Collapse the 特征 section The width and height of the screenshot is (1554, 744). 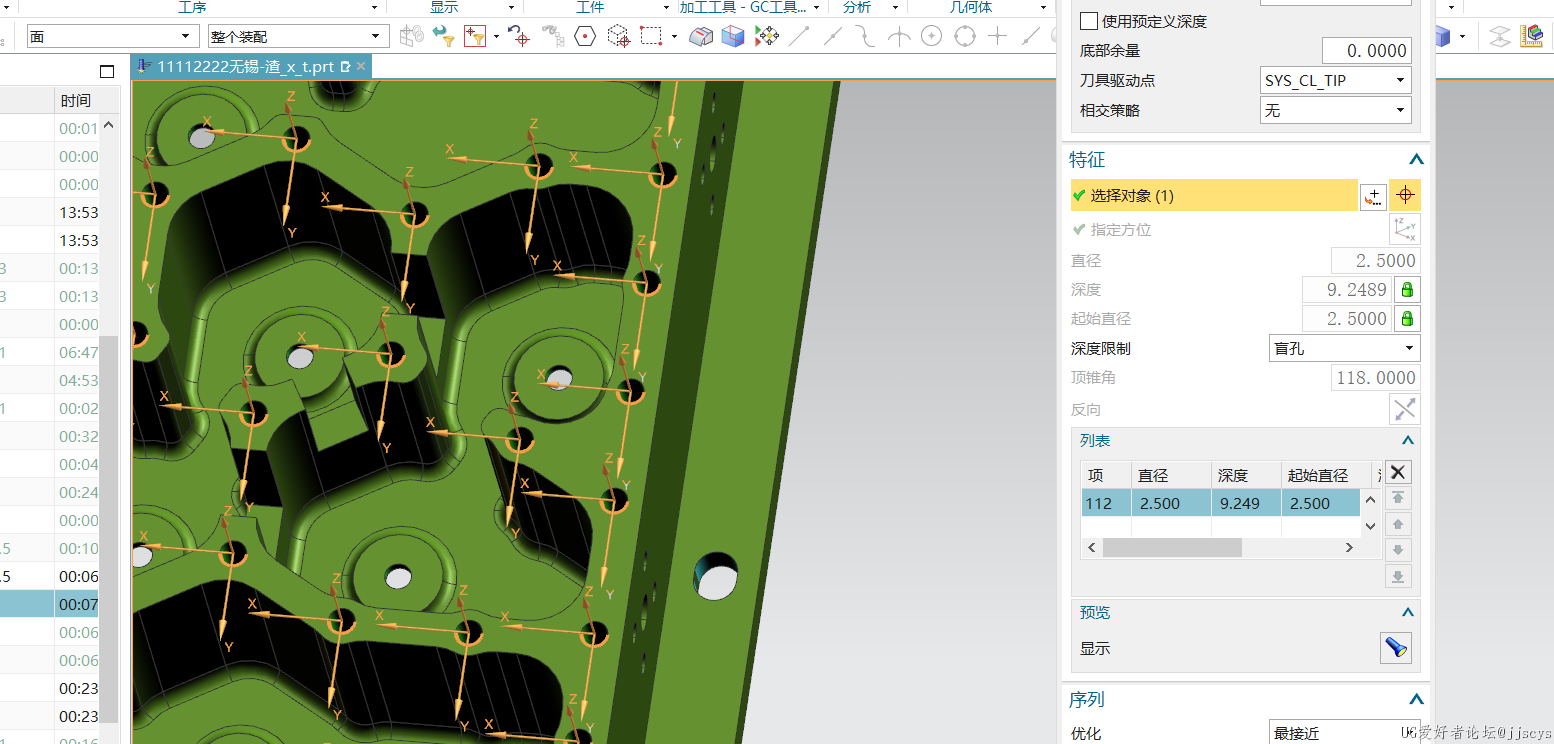point(1416,160)
